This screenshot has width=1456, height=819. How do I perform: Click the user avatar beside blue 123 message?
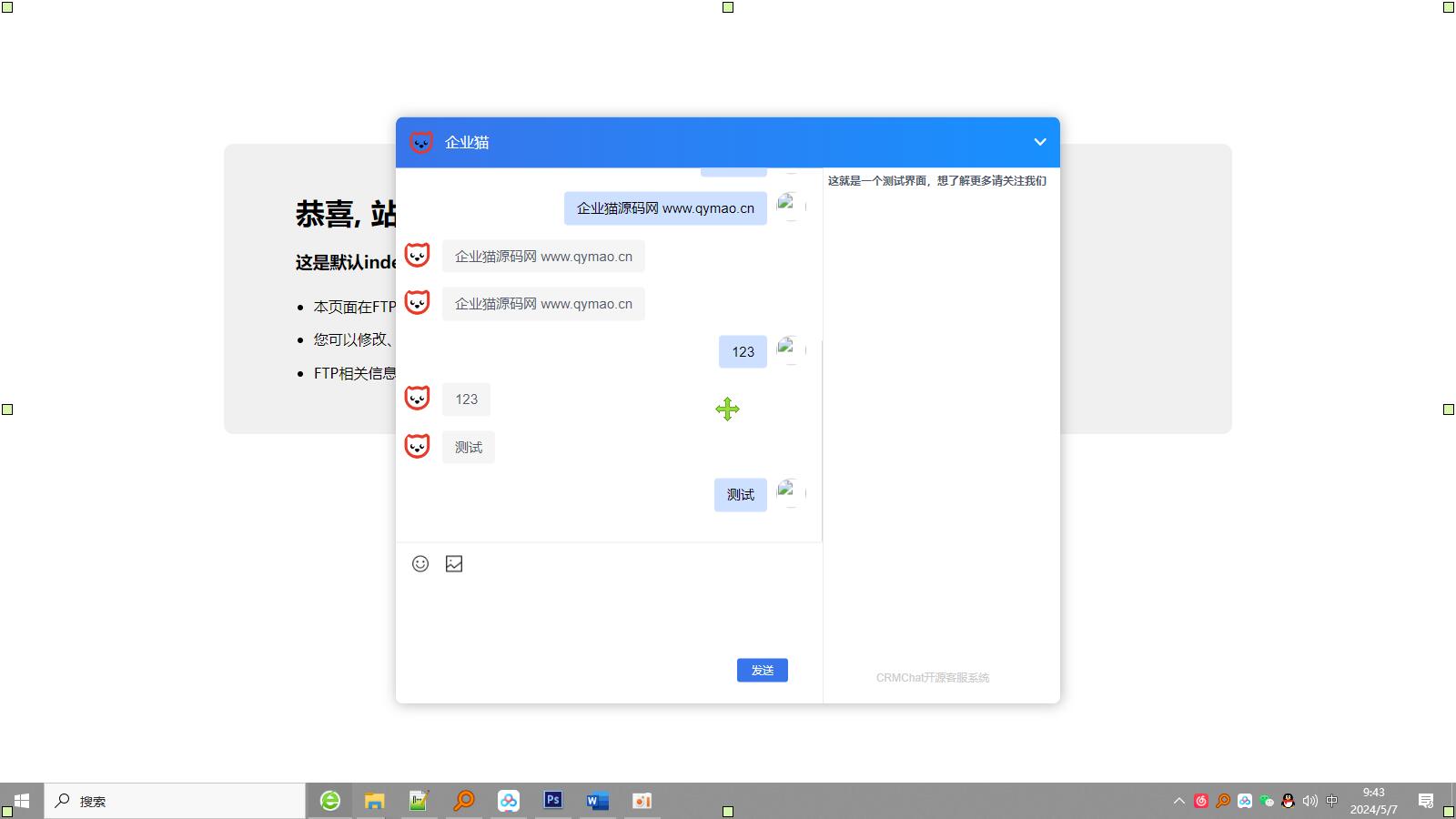(x=791, y=350)
